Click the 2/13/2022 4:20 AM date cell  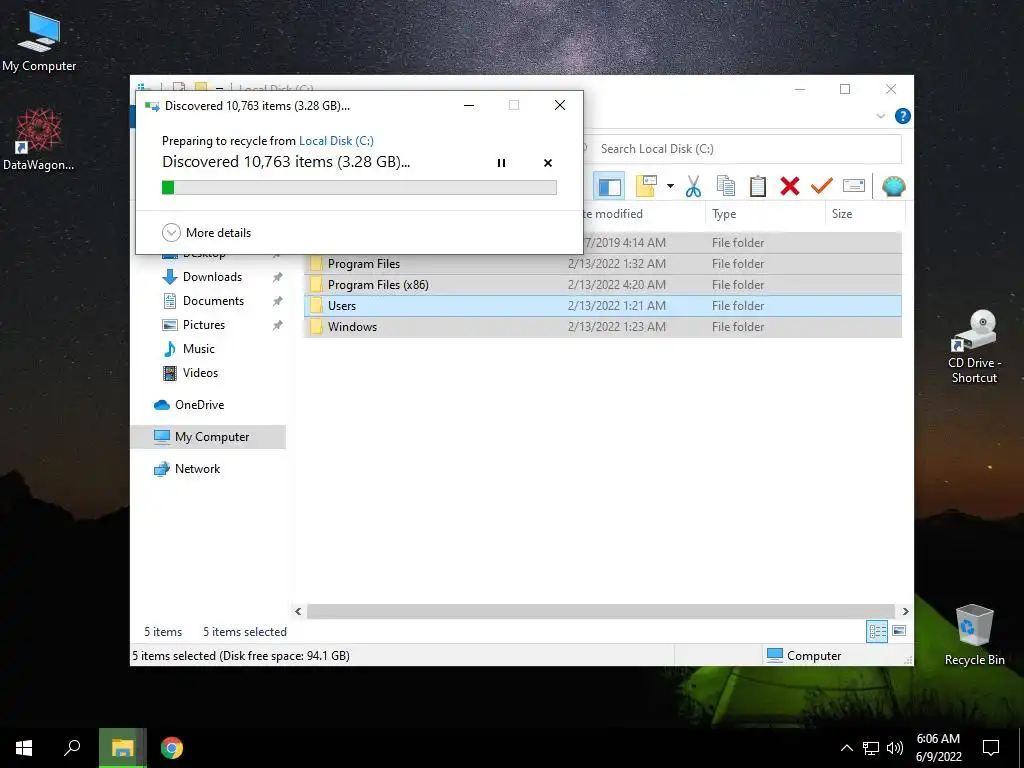coord(616,285)
